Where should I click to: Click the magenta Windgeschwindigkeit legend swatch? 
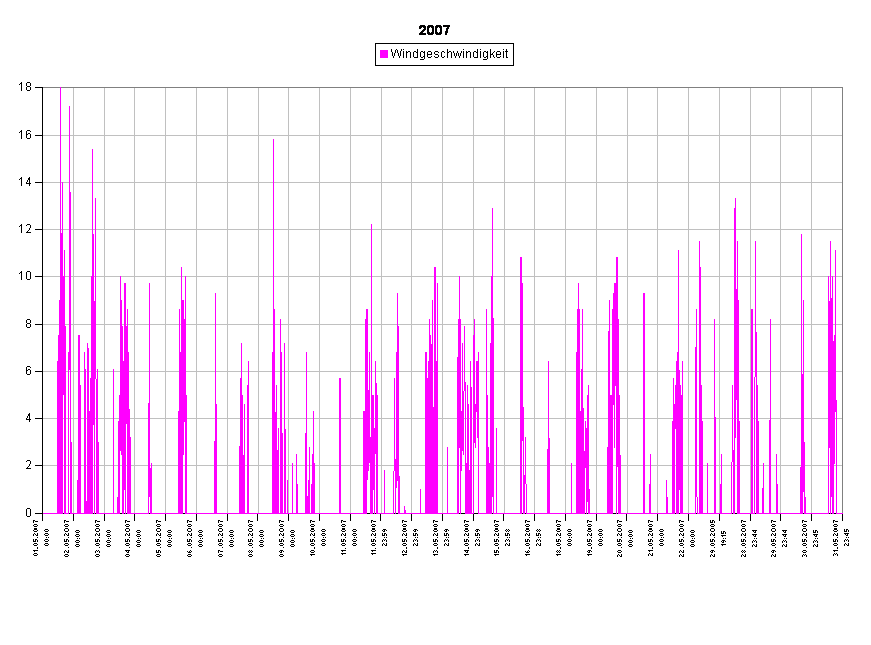click(384, 54)
